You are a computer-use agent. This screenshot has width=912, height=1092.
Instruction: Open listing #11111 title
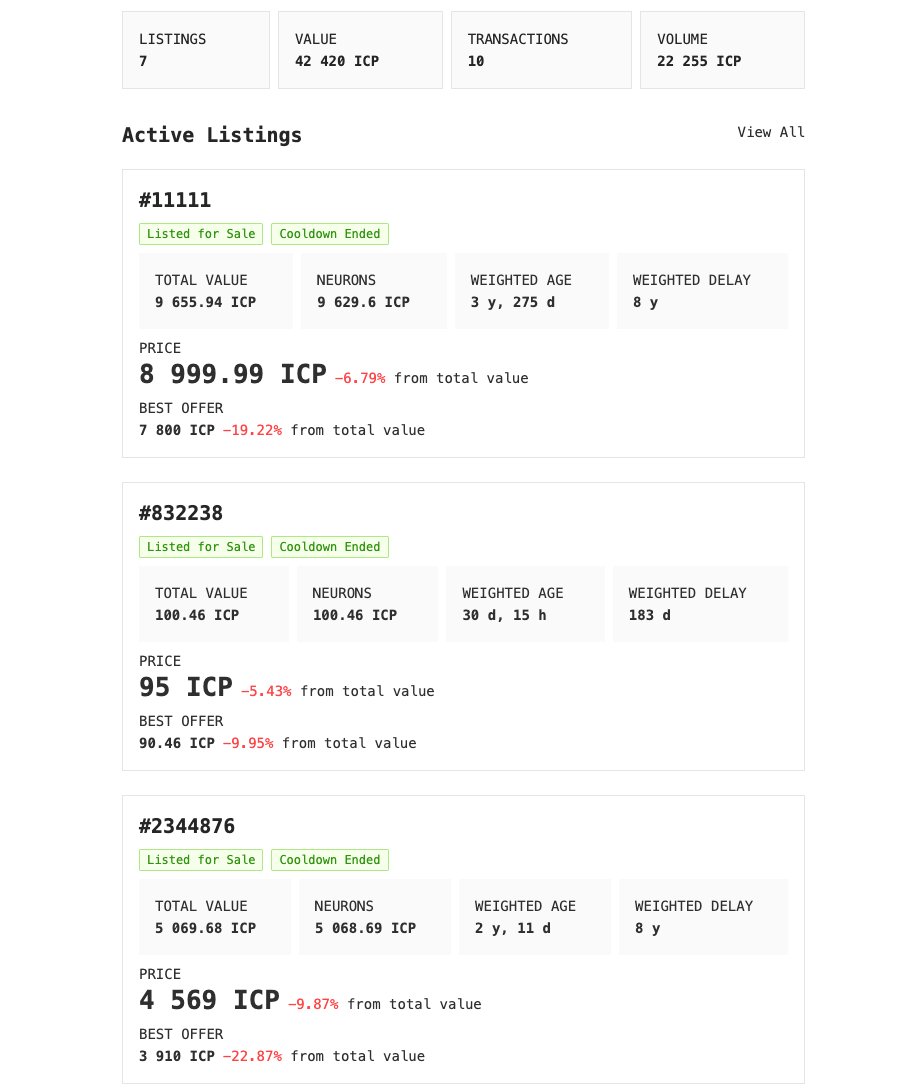pos(175,200)
